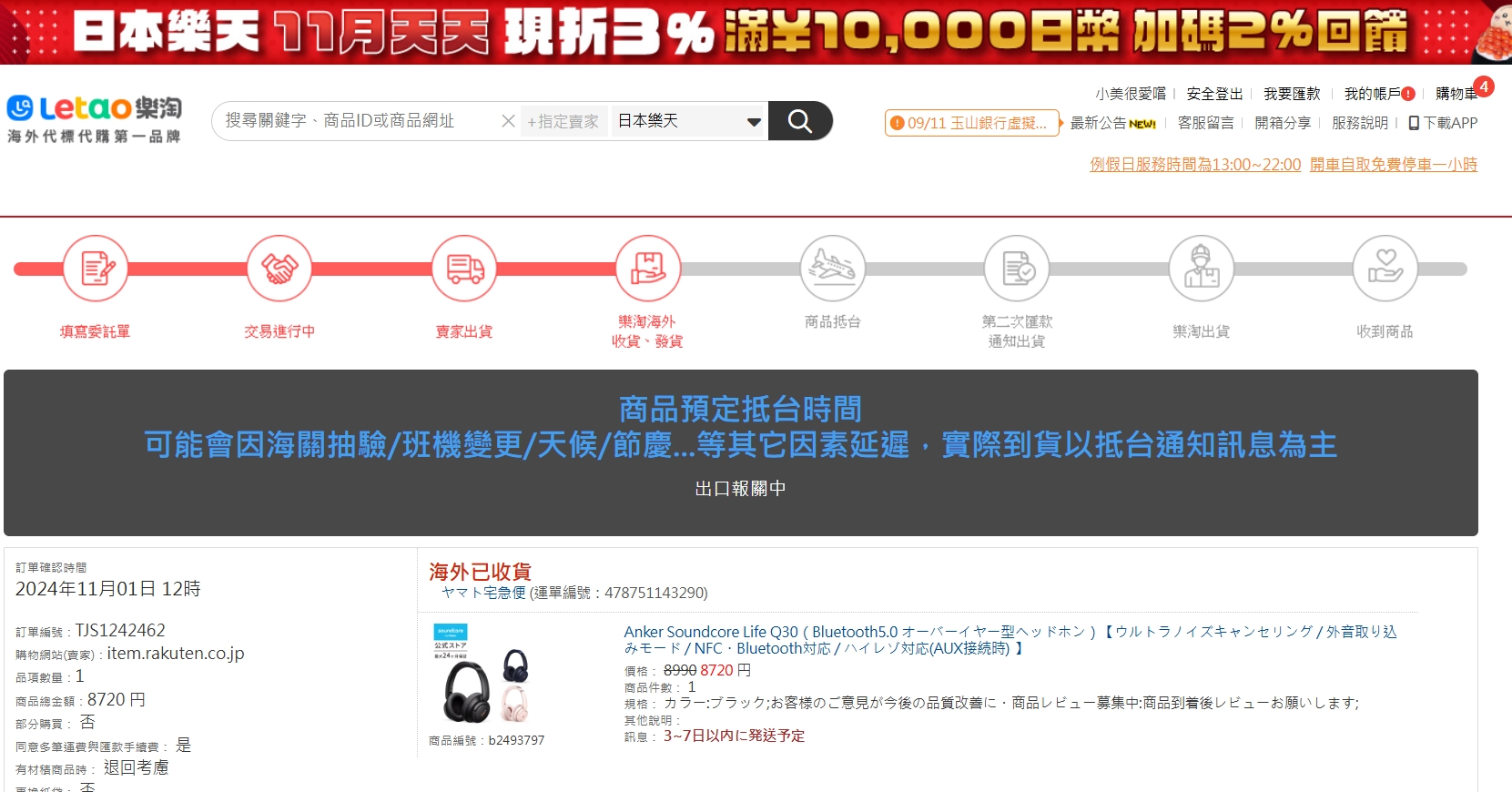
Task: Clear the search field with X icon
Action: coord(508,121)
